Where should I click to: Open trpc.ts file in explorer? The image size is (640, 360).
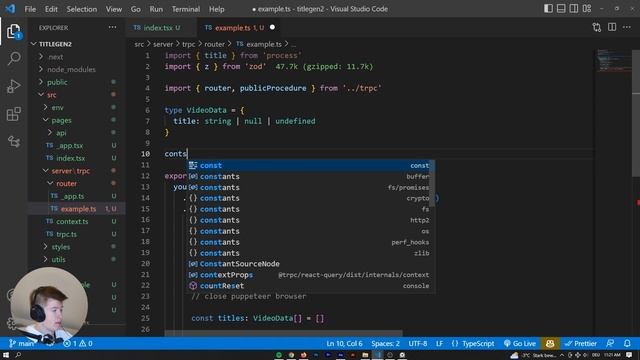pyautogui.click(x=66, y=234)
